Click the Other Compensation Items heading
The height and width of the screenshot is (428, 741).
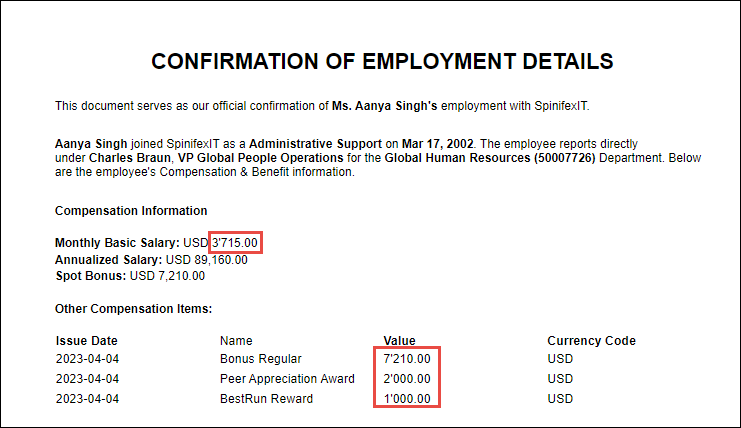click(x=133, y=309)
